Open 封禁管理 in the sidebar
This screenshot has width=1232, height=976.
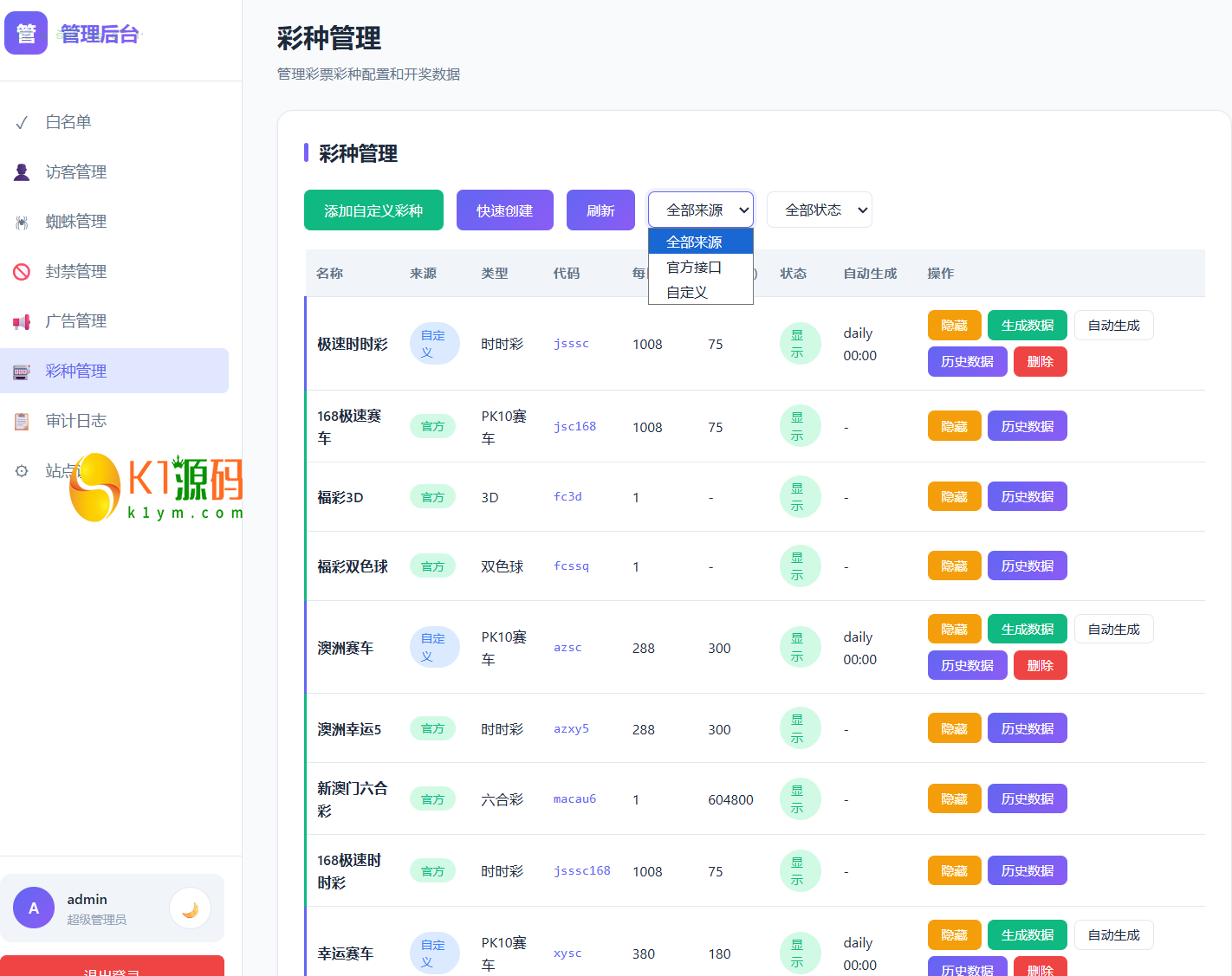point(114,272)
